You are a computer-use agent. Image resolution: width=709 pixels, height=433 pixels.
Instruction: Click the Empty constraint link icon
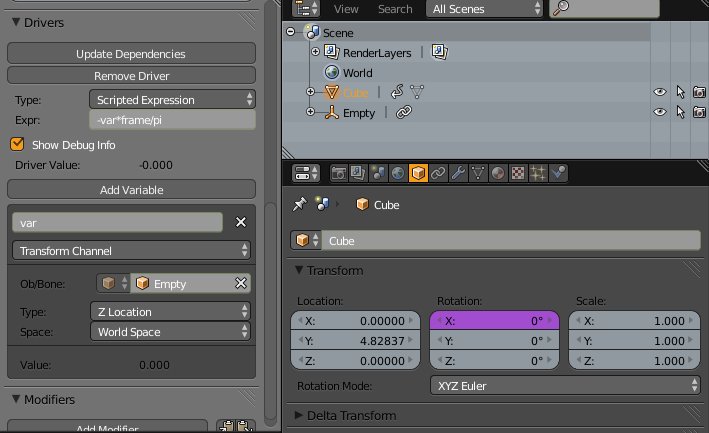click(x=403, y=112)
